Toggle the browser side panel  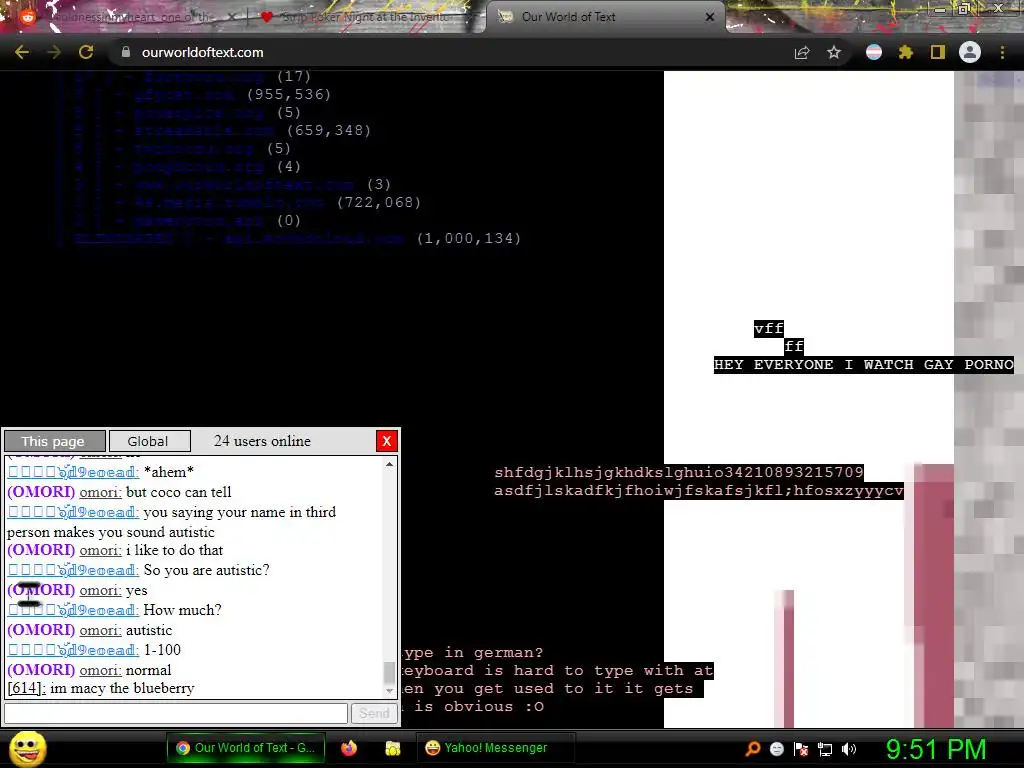[x=938, y=52]
